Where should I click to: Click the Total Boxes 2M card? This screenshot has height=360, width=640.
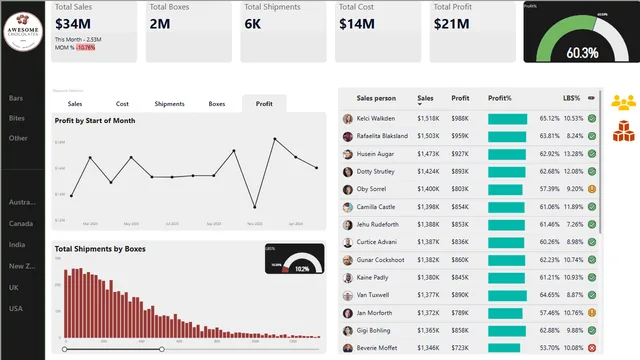point(189,31)
